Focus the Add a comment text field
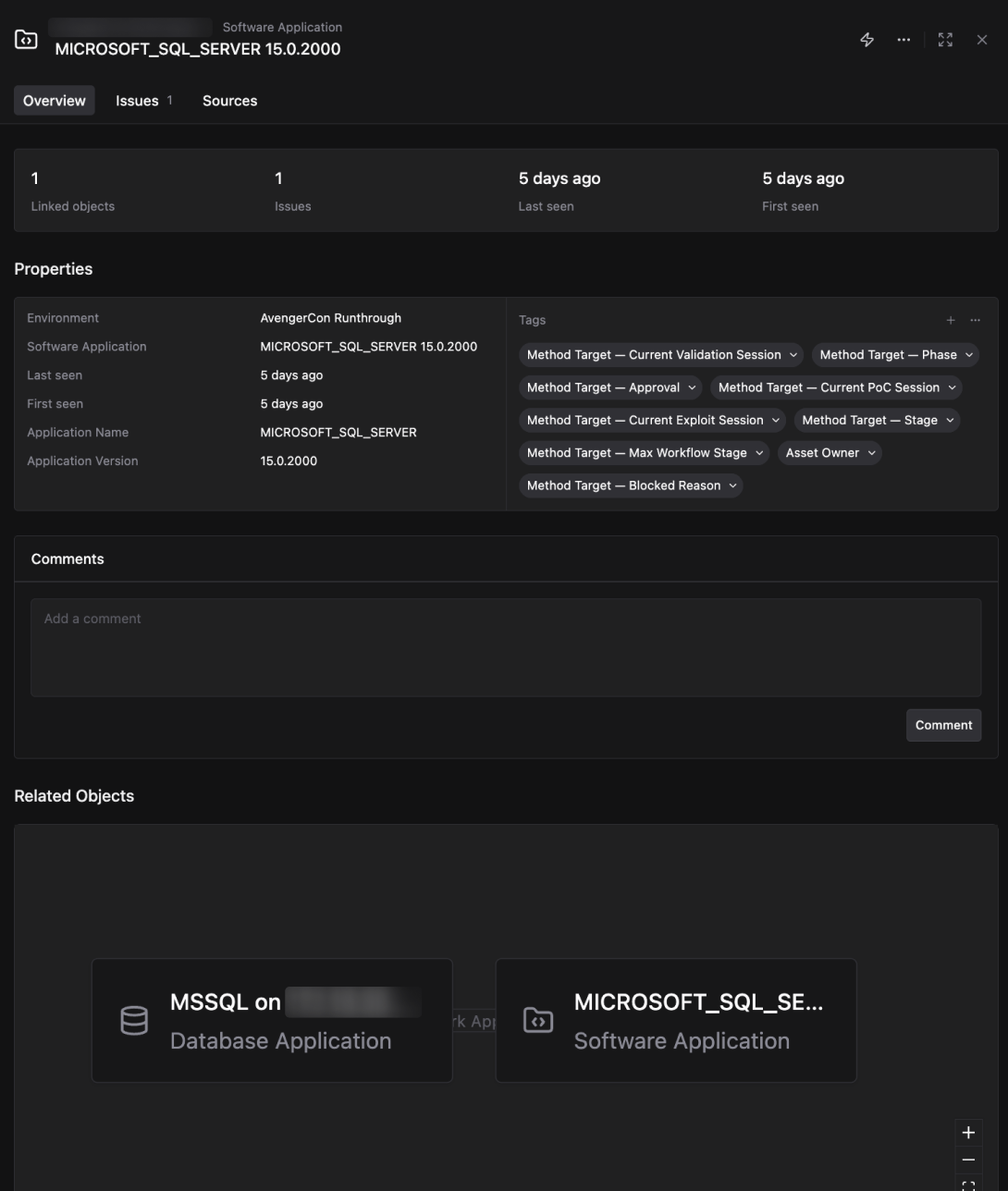 click(x=506, y=647)
